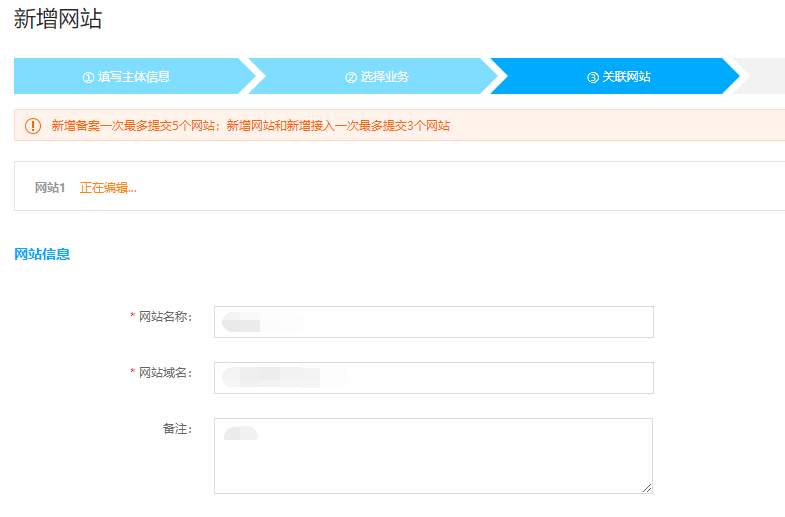Focus the 网站名称 input field
Image resolution: width=785 pixels, height=517 pixels.
(x=433, y=322)
